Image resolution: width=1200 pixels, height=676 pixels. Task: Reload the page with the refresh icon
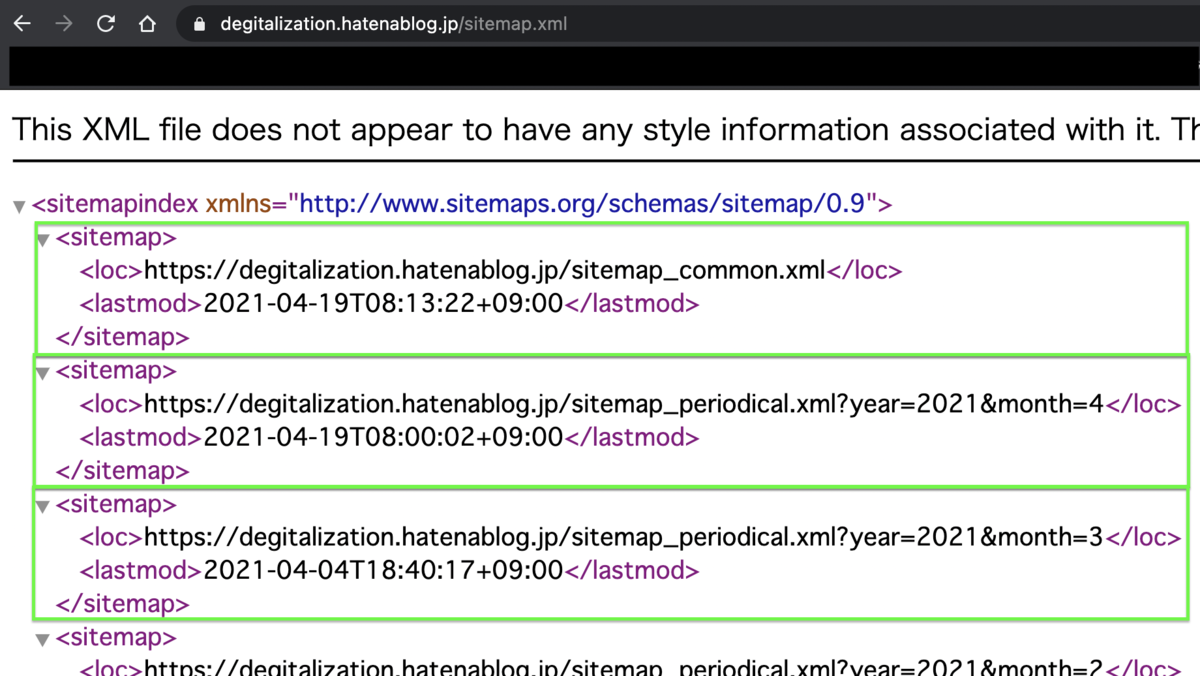[x=105, y=24]
